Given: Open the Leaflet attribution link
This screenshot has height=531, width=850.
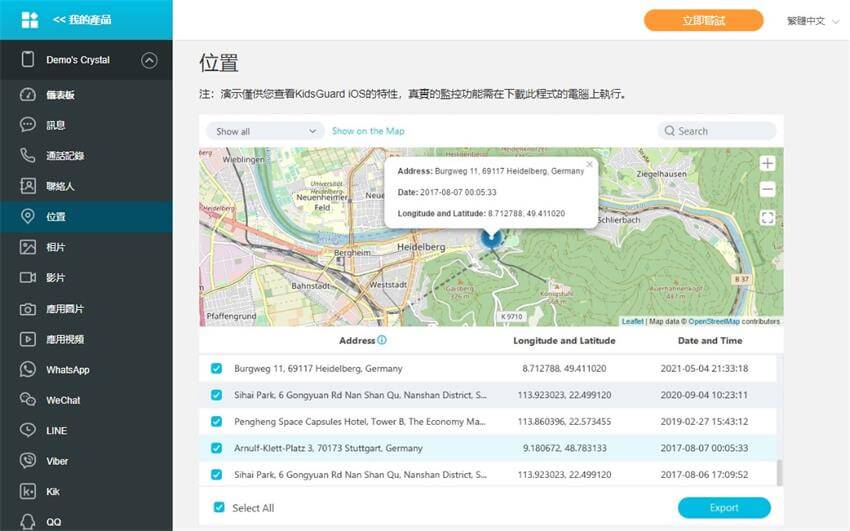Looking at the screenshot, I should (x=633, y=321).
